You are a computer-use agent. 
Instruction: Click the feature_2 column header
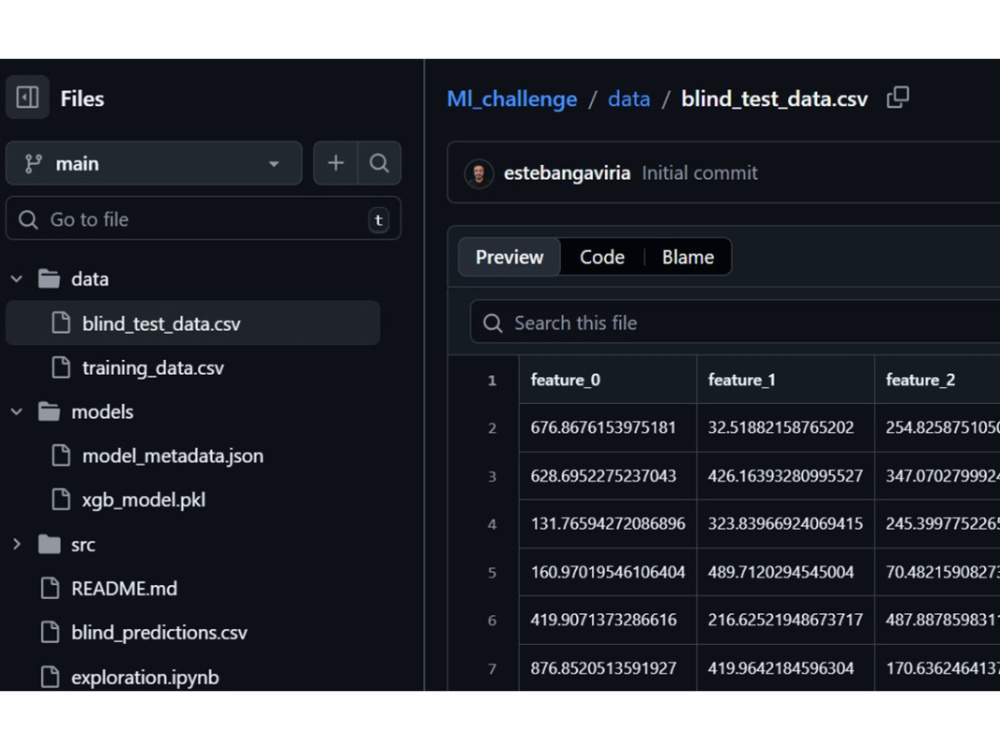pos(938,380)
